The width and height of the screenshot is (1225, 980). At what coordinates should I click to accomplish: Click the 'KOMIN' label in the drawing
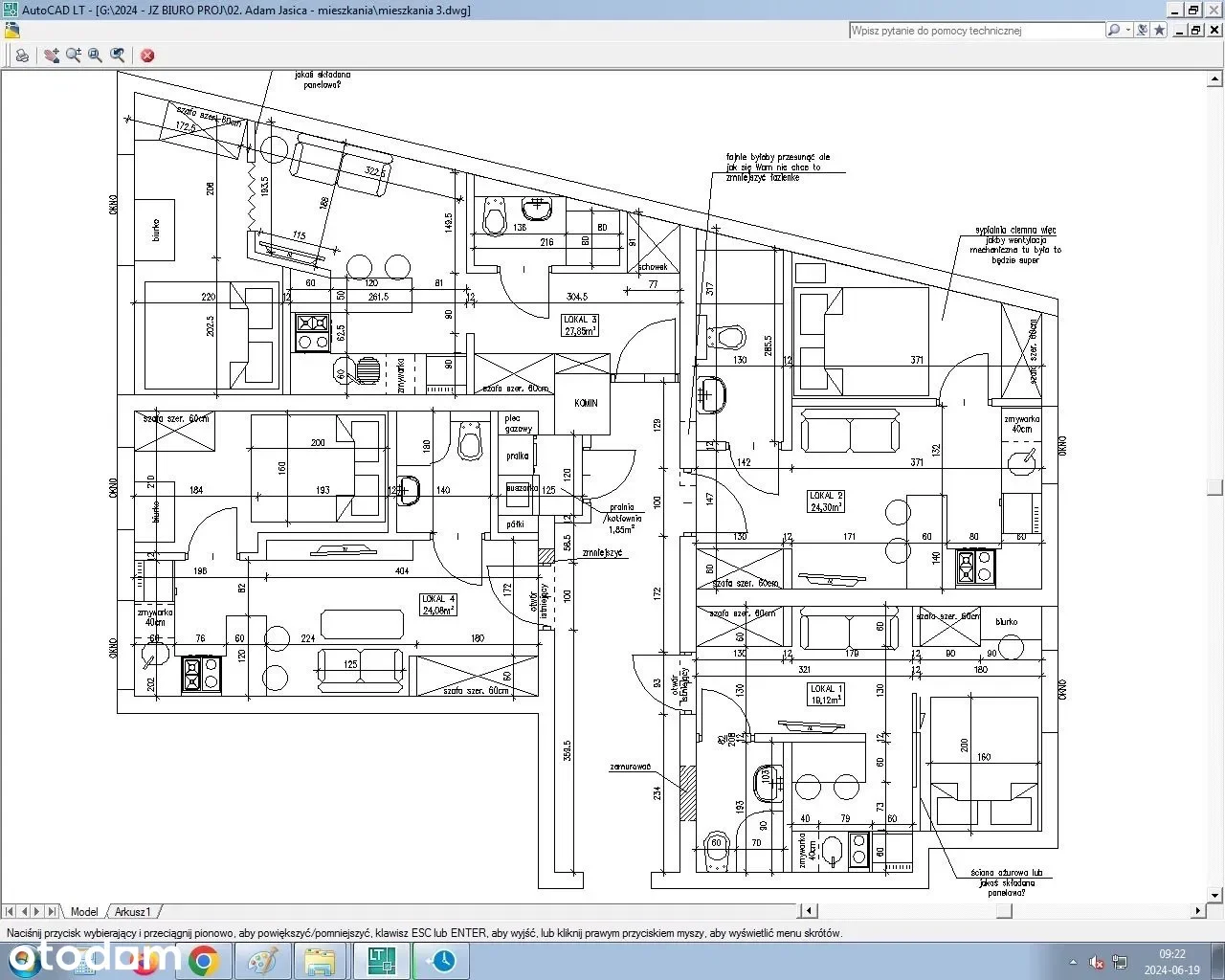click(586, 403)
